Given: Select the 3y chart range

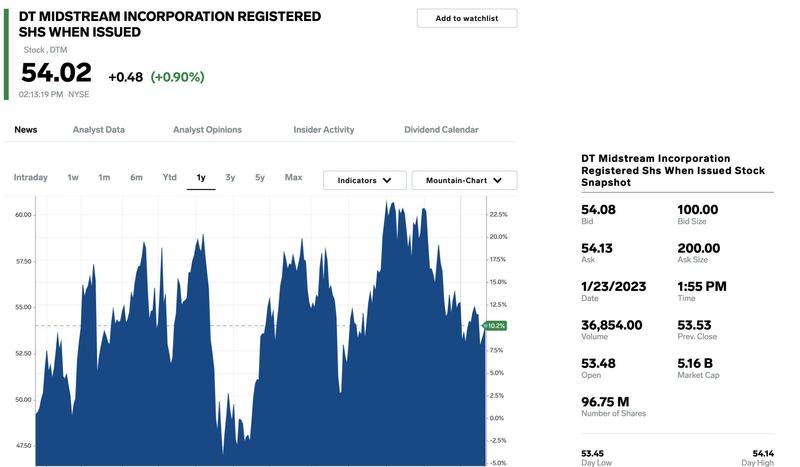Looking at the screenshot, I should point(230,177).
